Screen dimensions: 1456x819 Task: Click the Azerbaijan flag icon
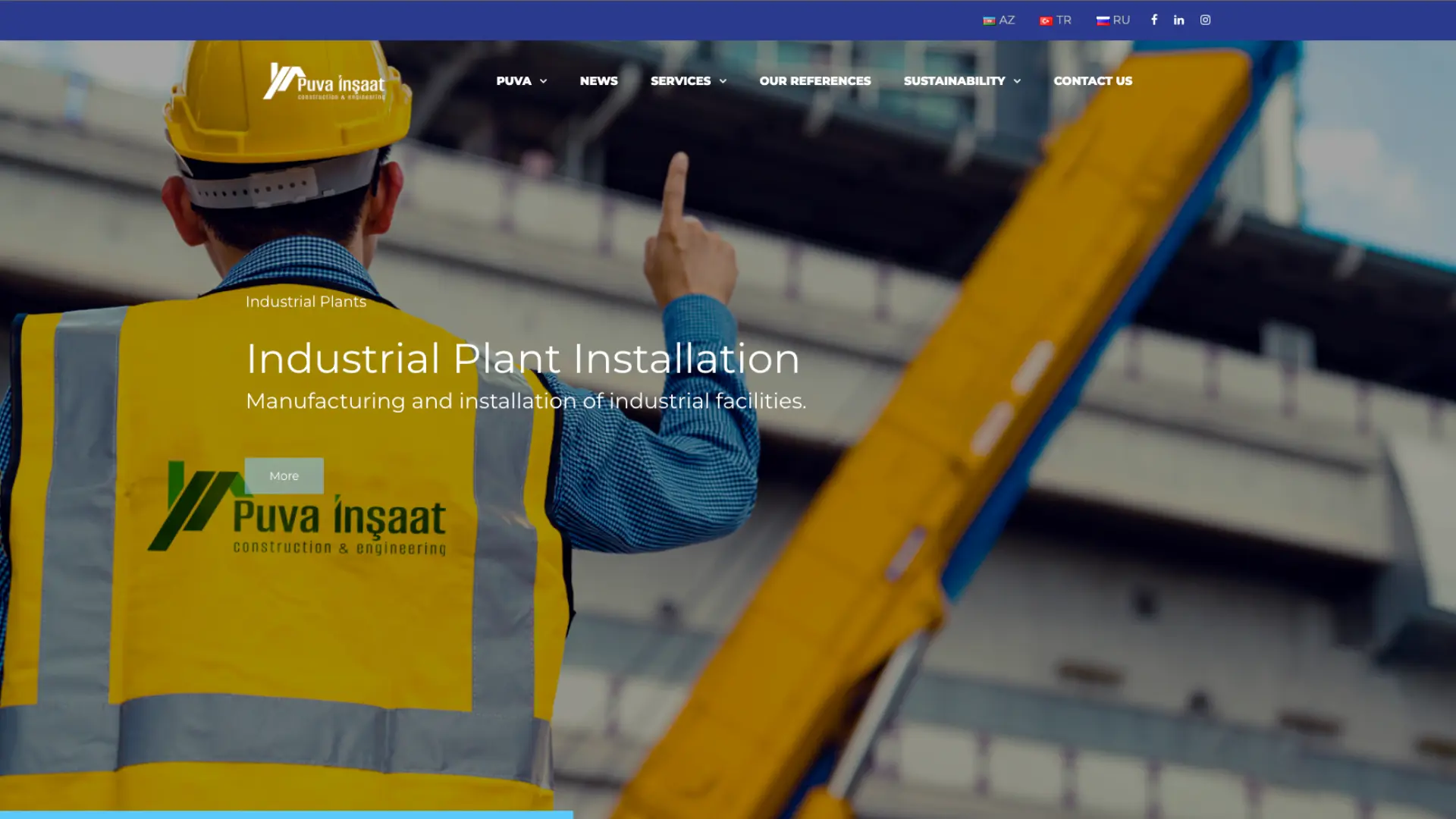tap(989, 20)
